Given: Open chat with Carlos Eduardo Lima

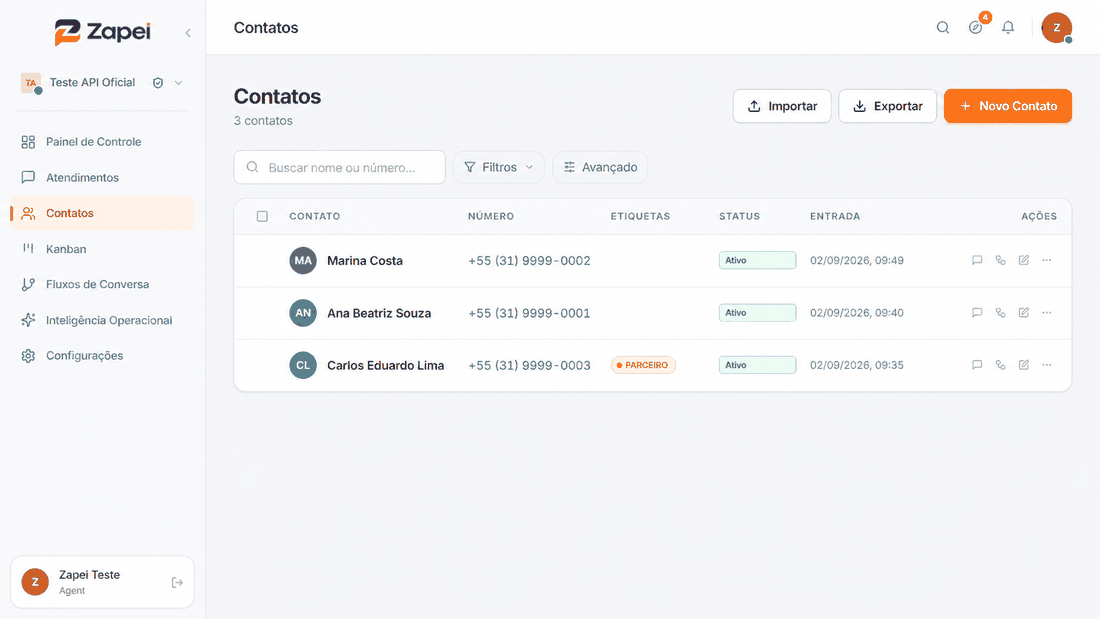Looking at the screenshot, I should click(x=977, y=365).
